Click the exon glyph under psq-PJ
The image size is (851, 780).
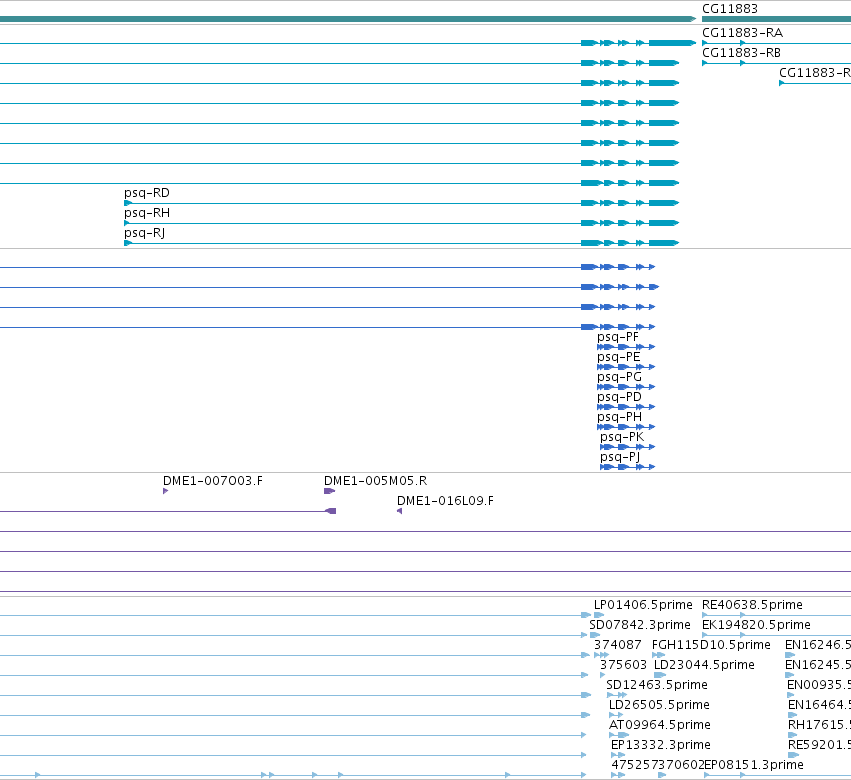[627, 467]
